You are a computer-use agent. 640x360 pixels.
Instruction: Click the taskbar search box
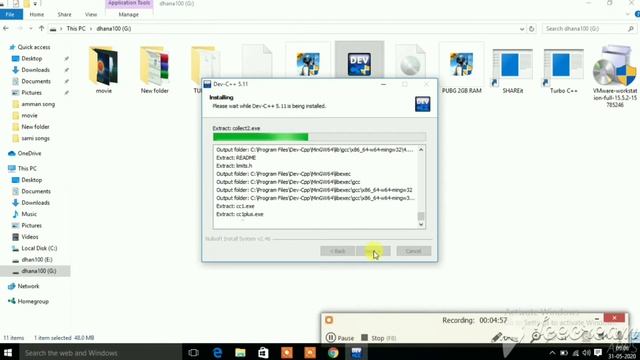(x=100, y=353)
